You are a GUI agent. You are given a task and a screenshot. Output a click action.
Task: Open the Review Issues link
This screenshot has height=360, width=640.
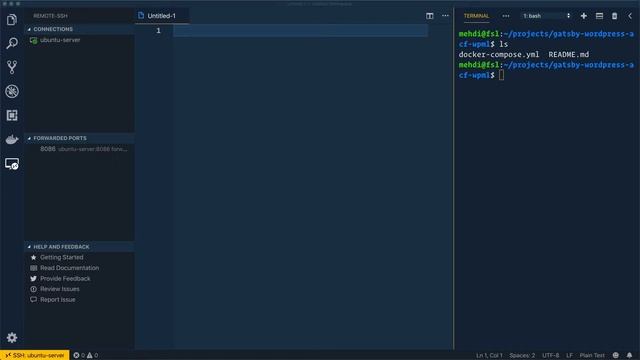pos(60,289)
